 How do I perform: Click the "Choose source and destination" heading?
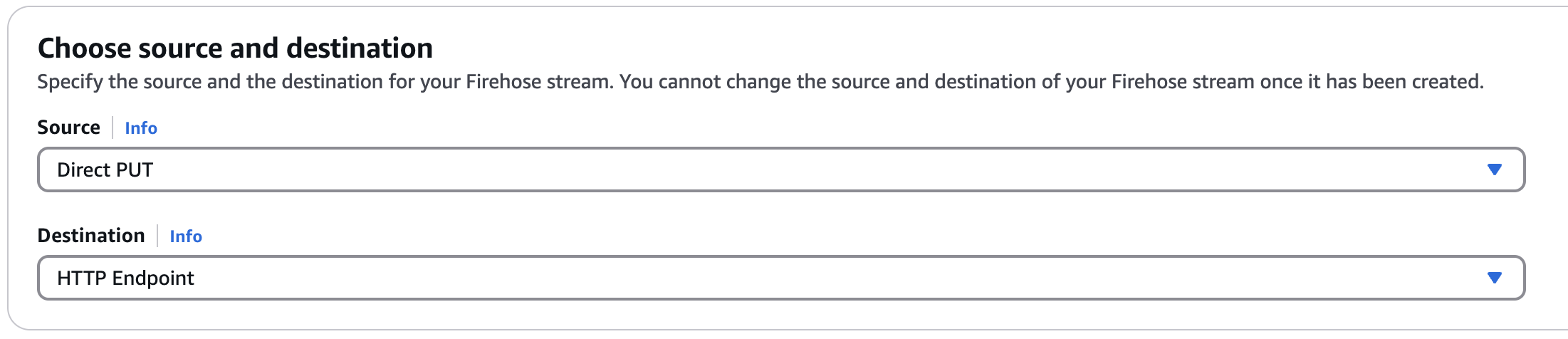coord(235,48)
